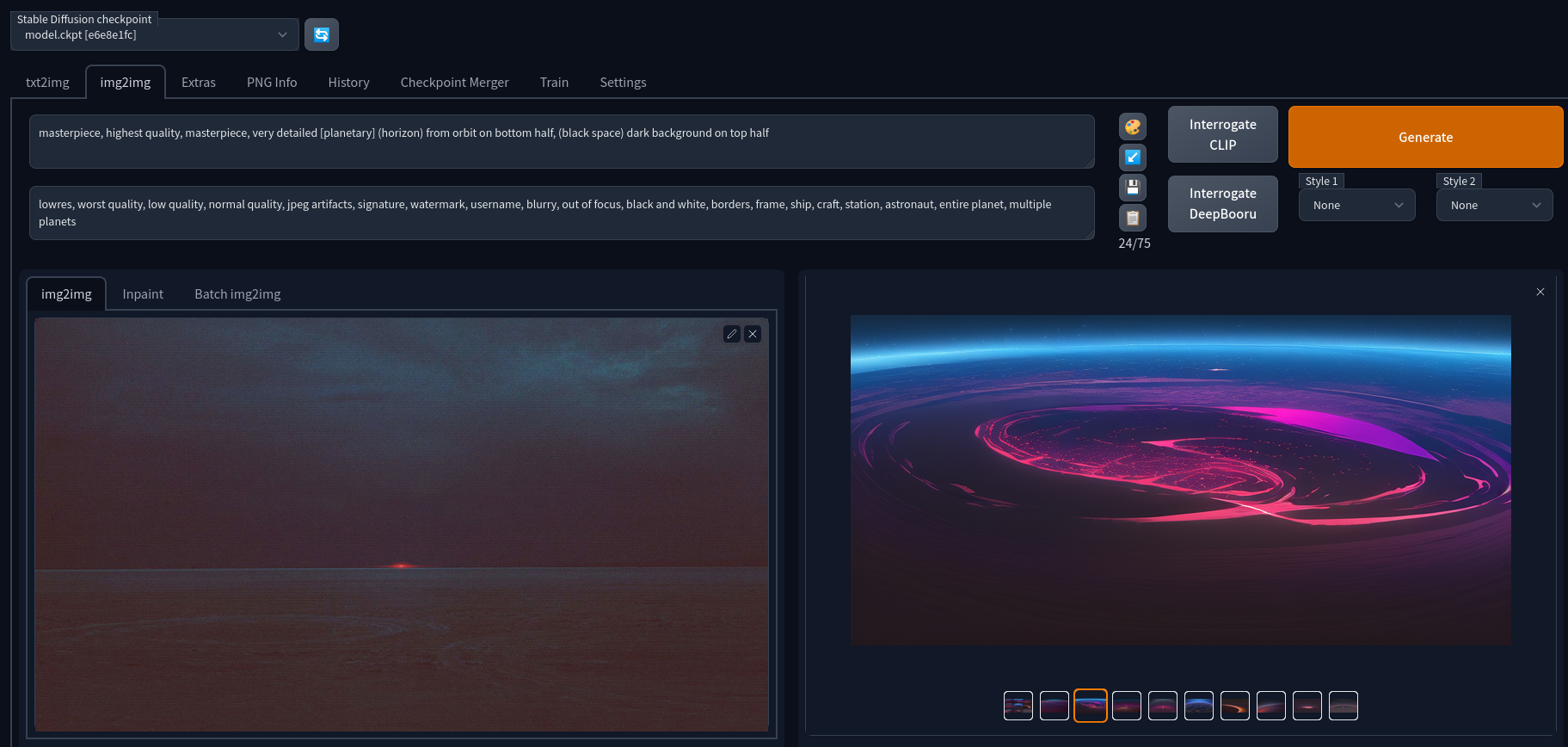Select the eighth gallery thumbnail
The height and width of the screenshot is (747, 1568).
point(1271,706)
